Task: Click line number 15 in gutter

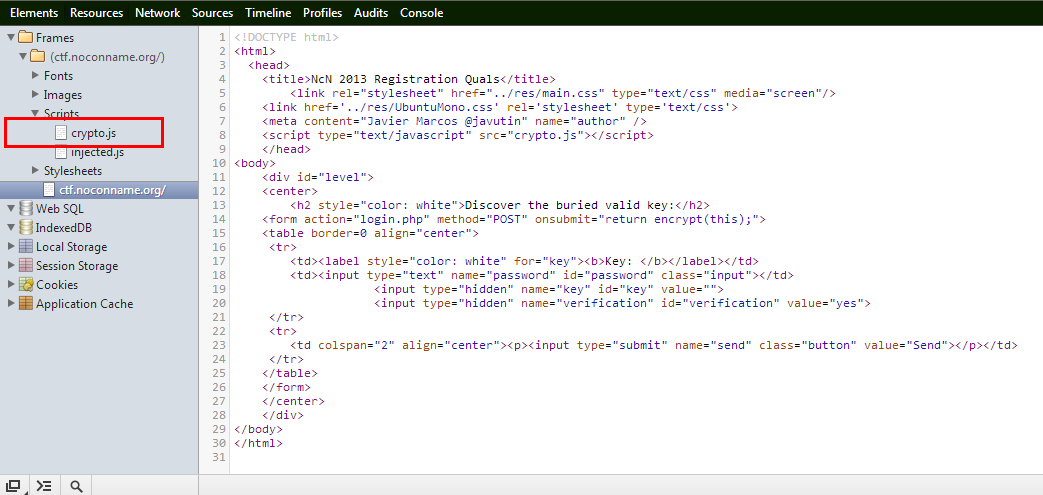Action: (x=218, y=233)
